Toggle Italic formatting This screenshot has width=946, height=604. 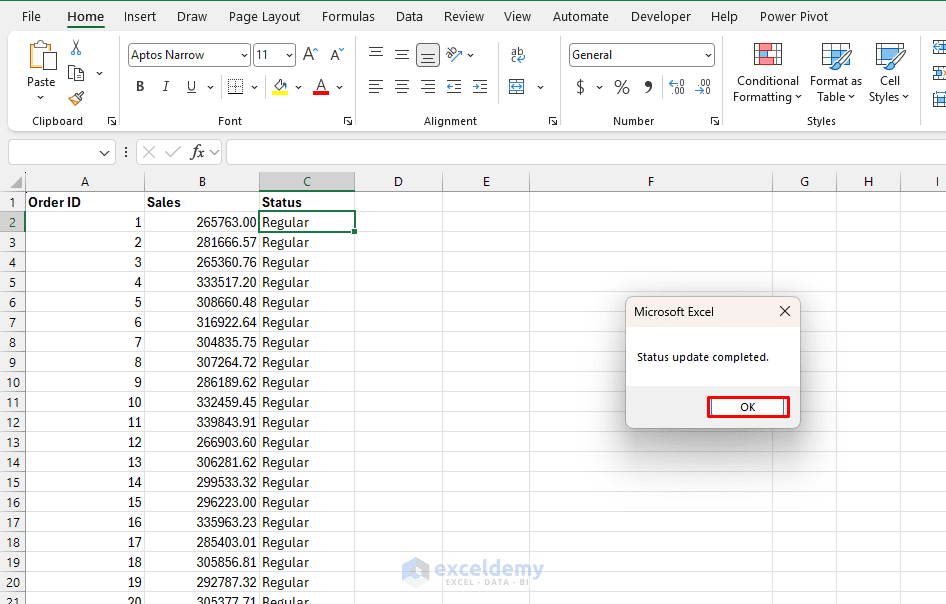pos(166,87)
